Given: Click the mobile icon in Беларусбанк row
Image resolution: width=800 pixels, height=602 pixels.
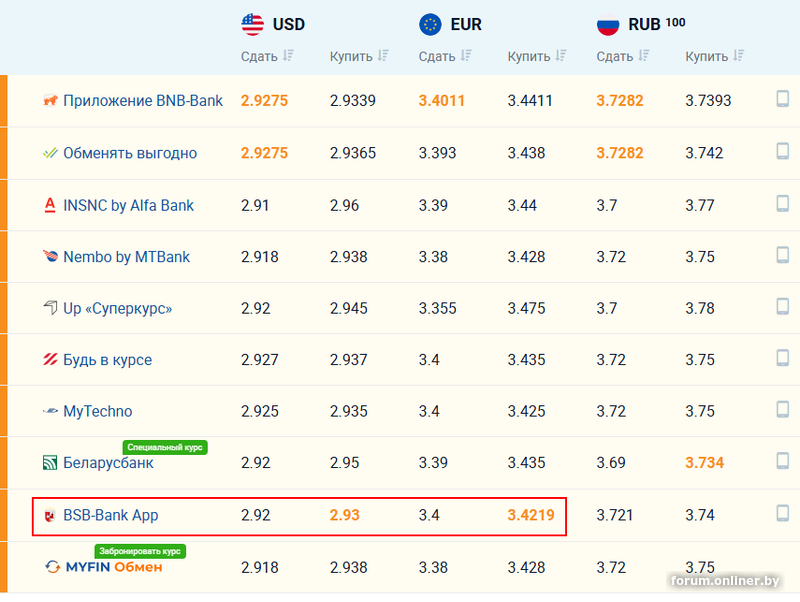Looking at the screenshot, I should point(783,462).
